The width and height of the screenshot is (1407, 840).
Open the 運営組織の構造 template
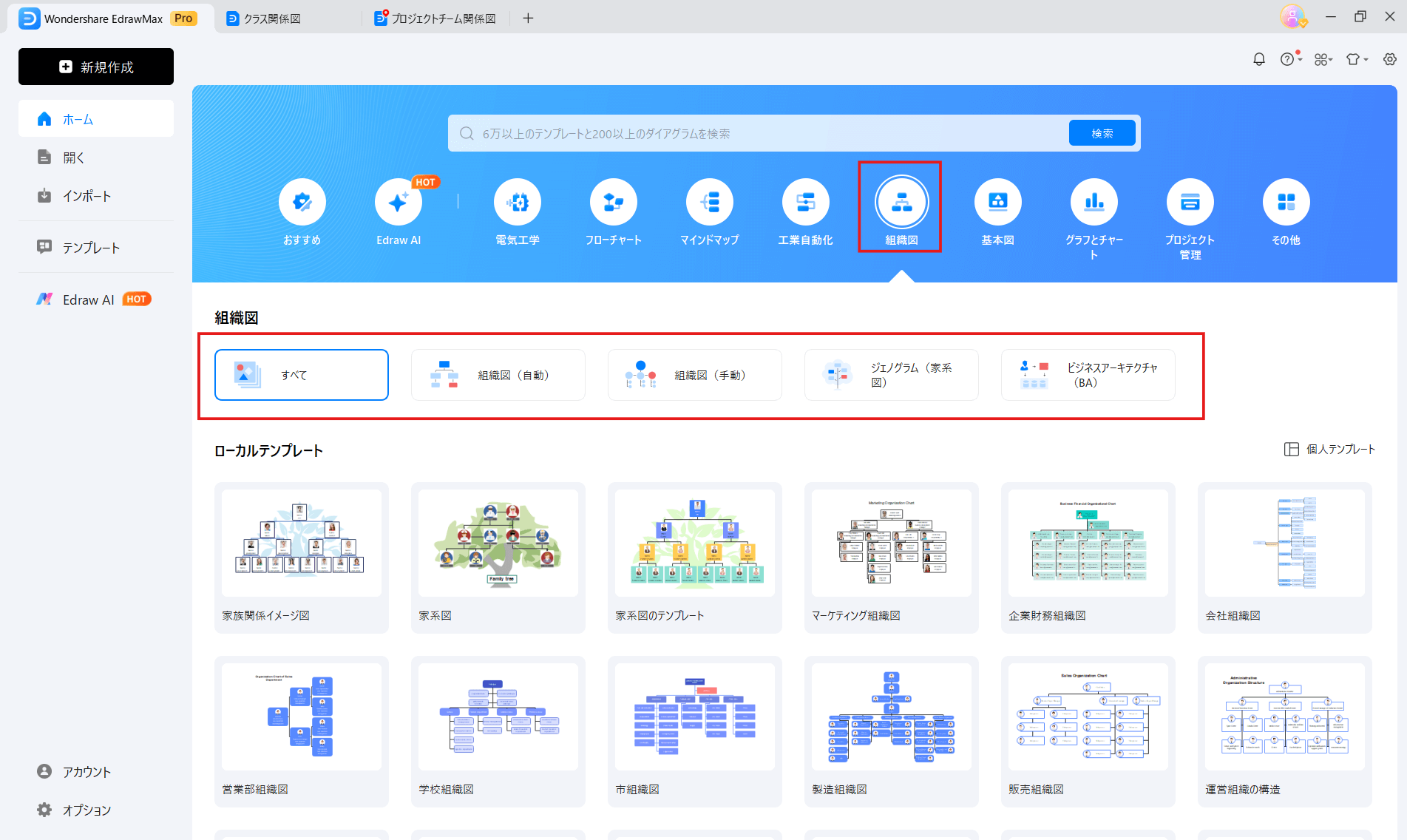click(1285, 731)
